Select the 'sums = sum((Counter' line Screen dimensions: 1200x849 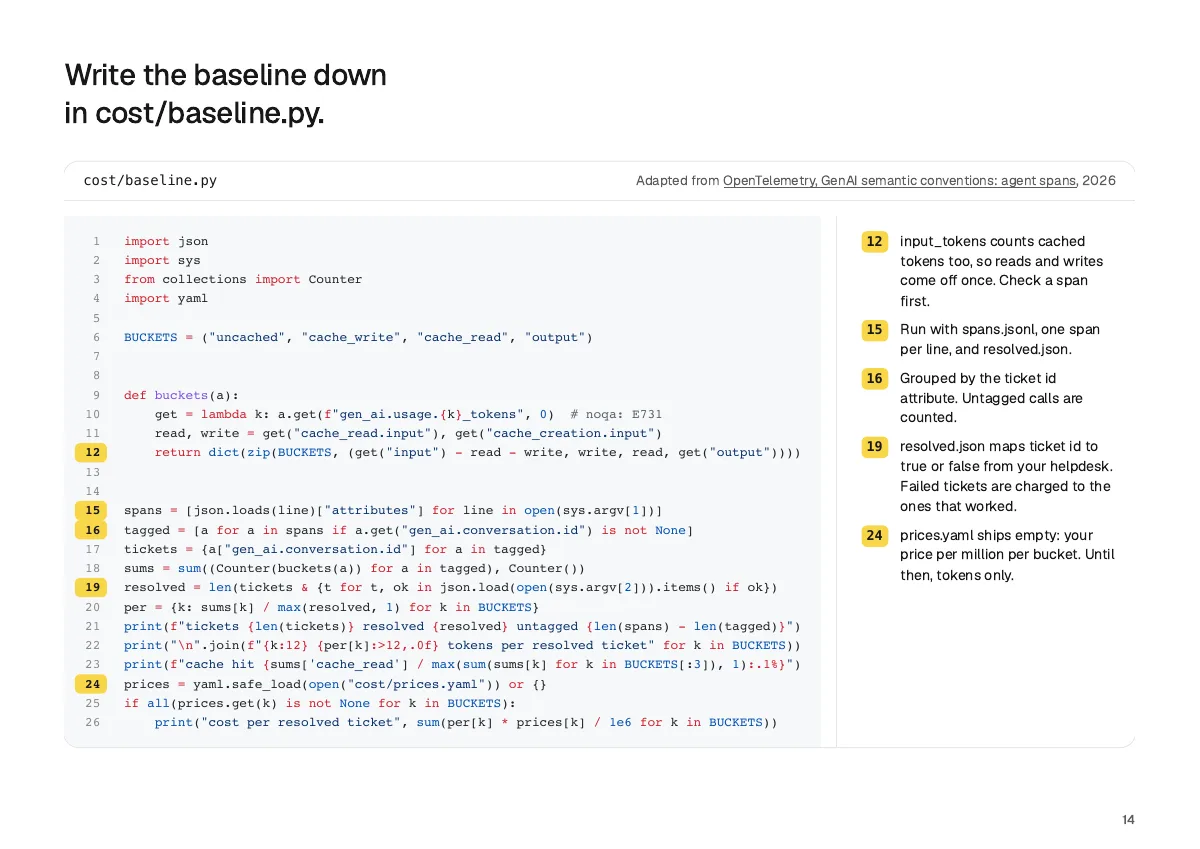coord(354,568)
